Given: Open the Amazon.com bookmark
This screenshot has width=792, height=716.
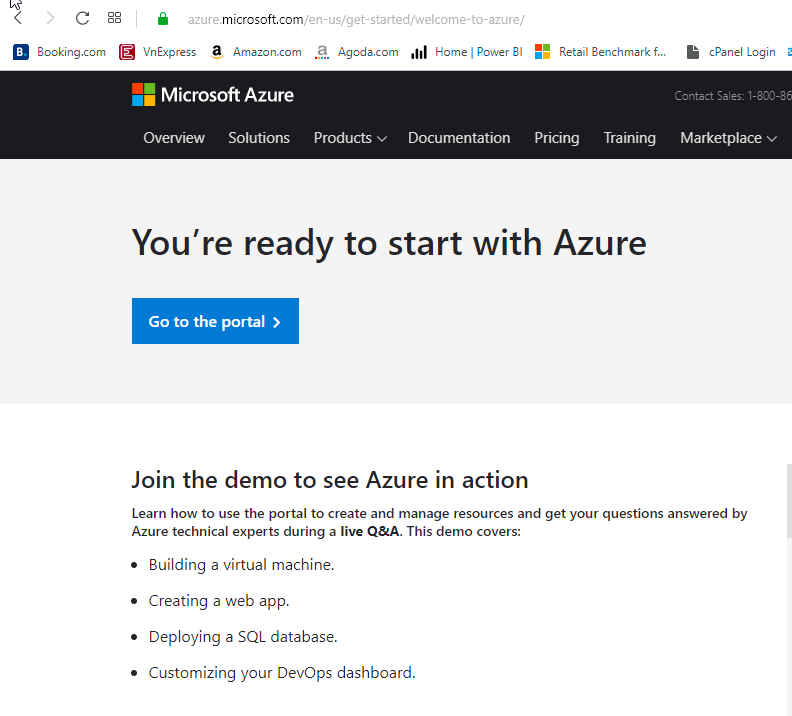Looking at the screenshot, I should click(256, 52).
